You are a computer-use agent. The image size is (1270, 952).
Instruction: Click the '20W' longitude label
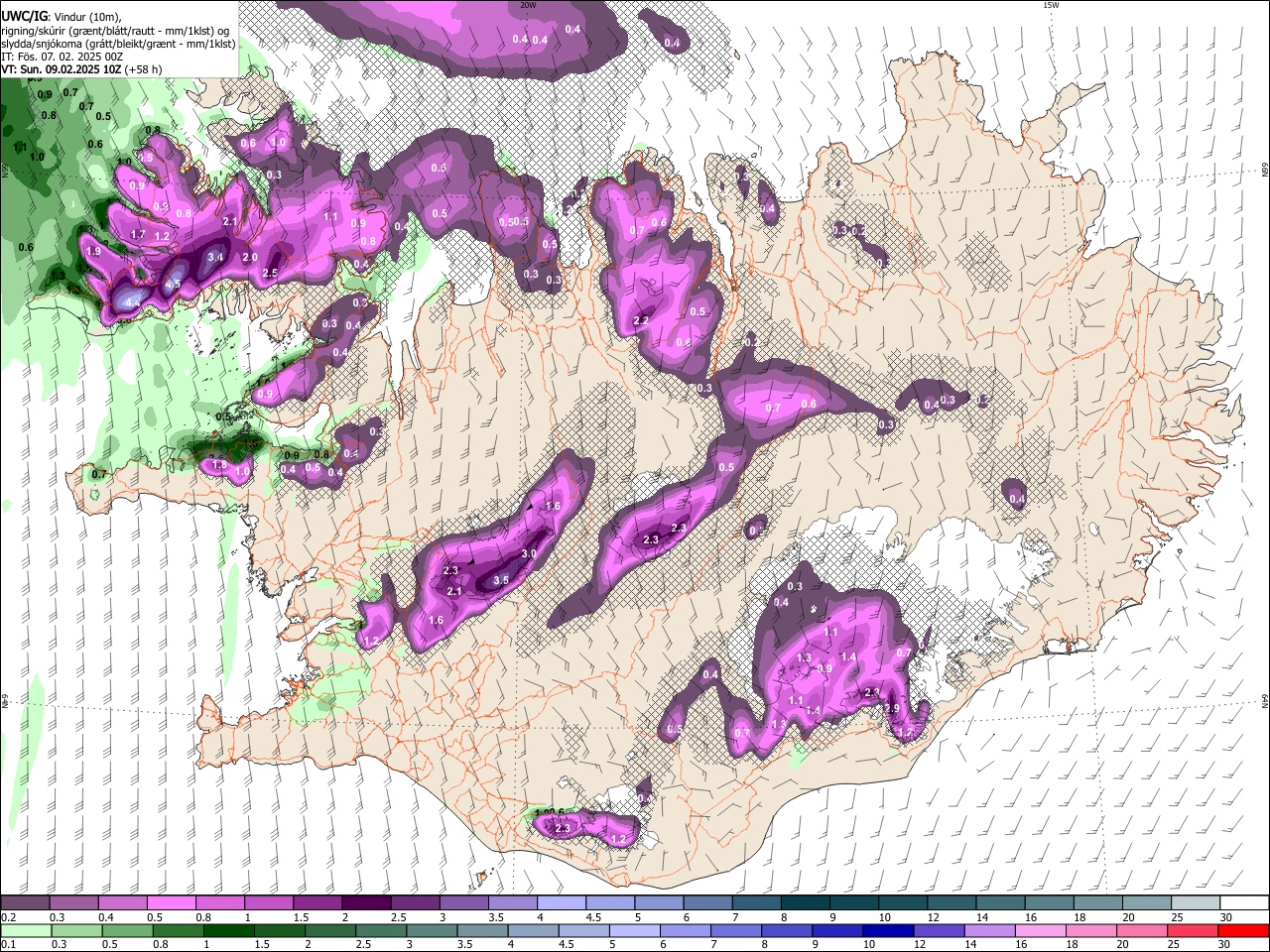(528, 5)
